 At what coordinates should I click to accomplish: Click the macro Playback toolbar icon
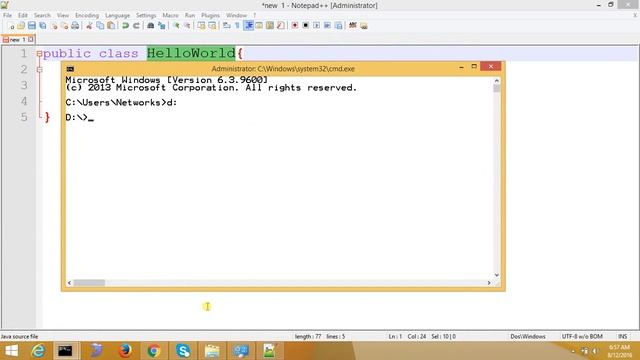pos(316,26)
